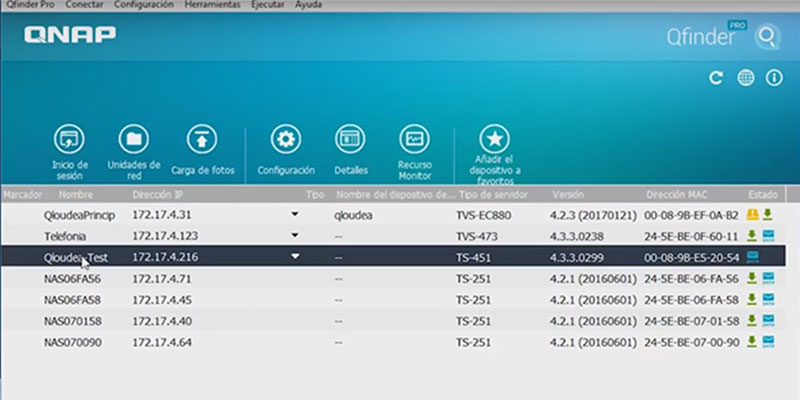Sort by Tipo column header

(315, 194)
